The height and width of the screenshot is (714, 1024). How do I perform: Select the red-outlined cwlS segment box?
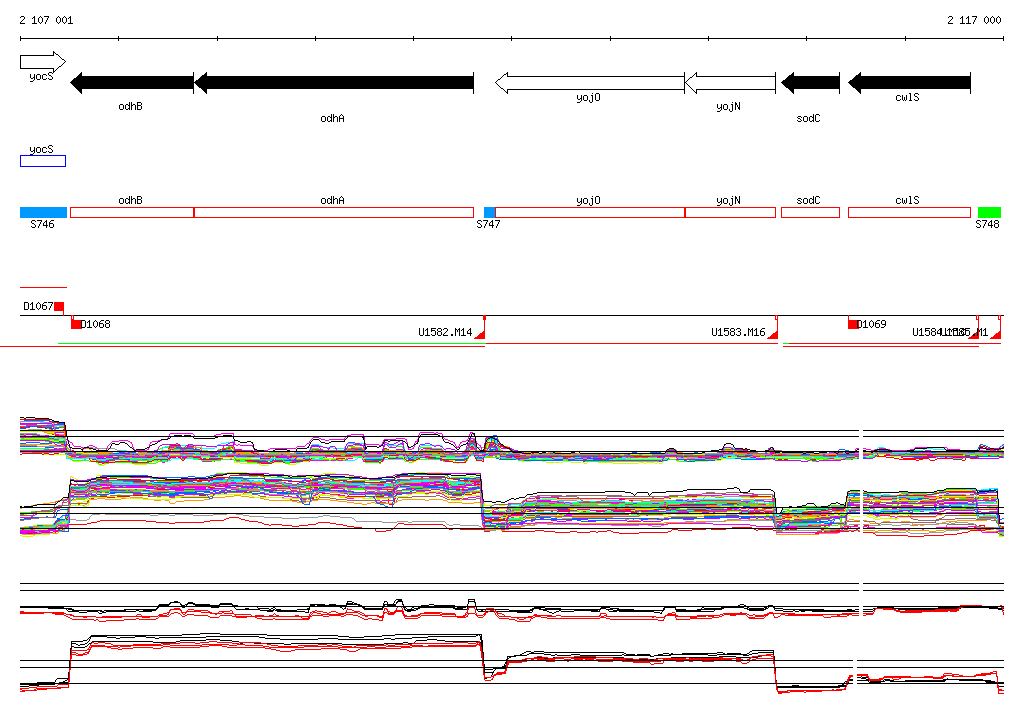[909, 213]
